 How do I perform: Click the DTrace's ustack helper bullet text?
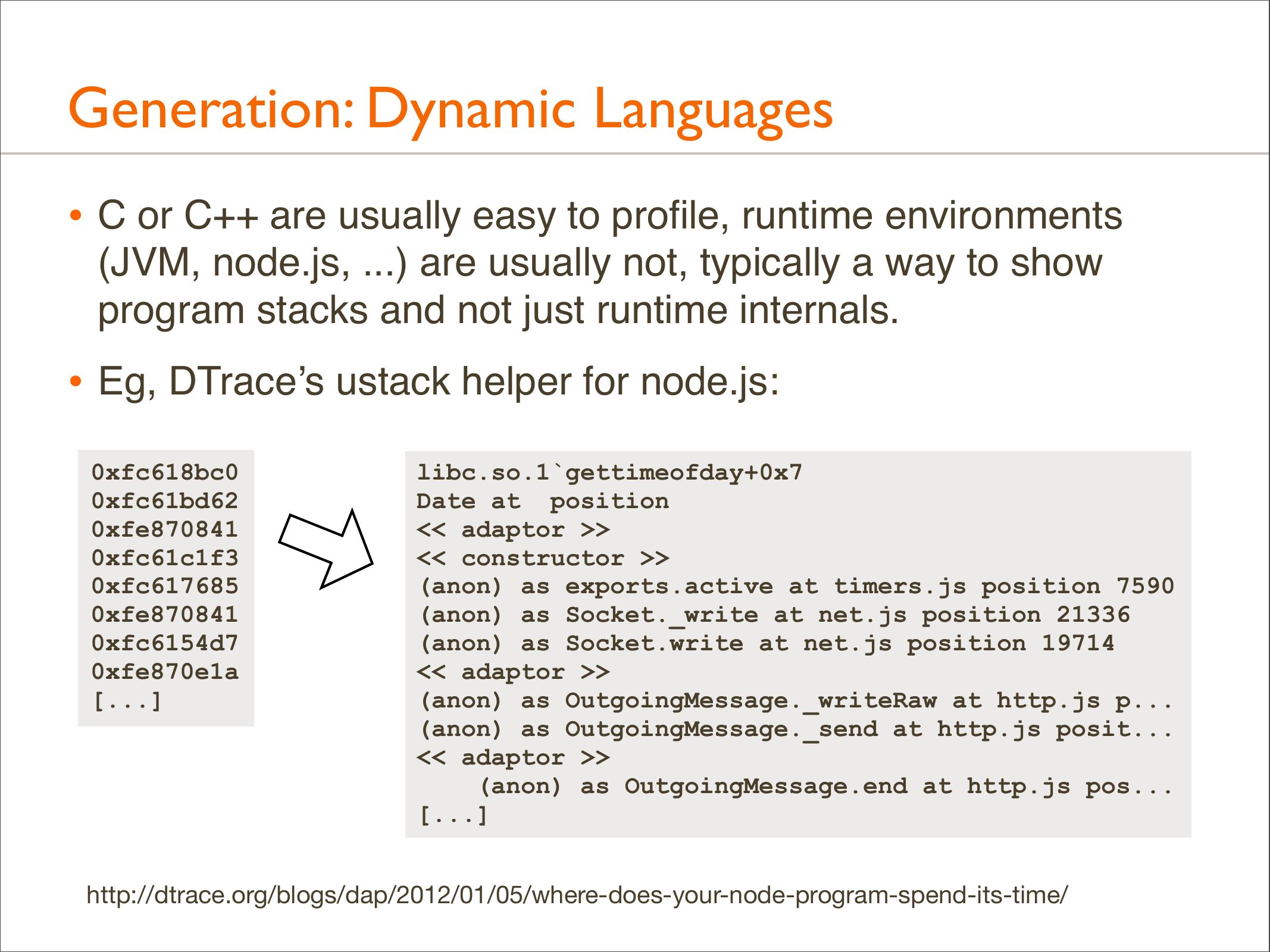[438, 381]
